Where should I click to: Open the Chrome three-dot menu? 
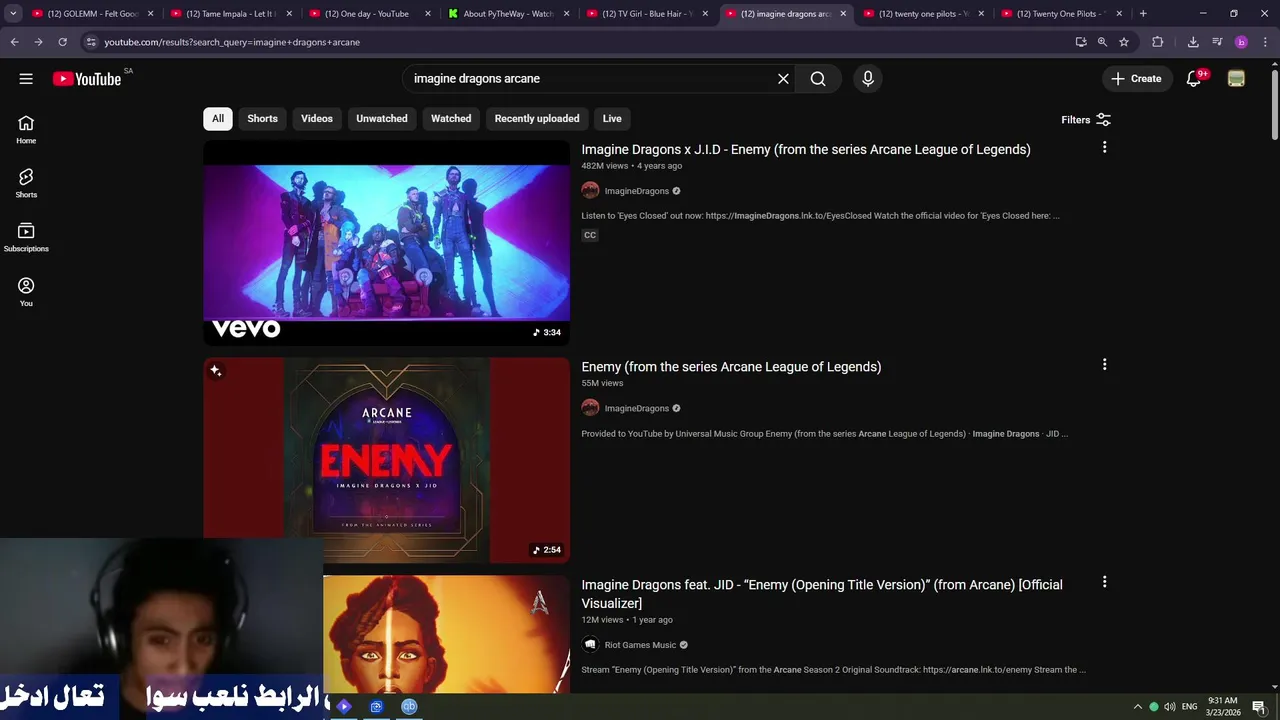(1265, 42)
